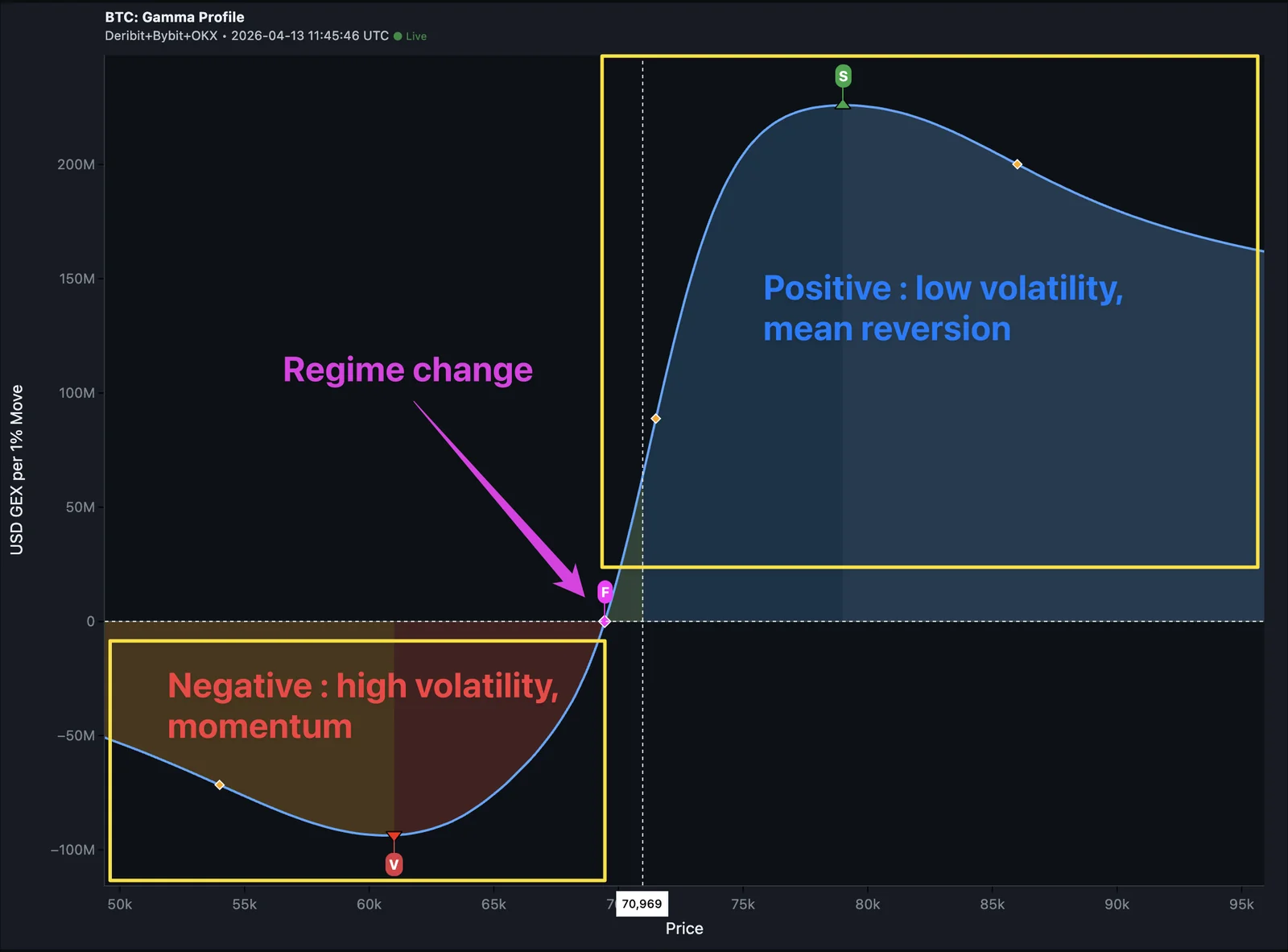The height and width of the screenshot is (952, 1288).
Task: Click the green S pin marking gamma peak
Action: tap(842, 77)
